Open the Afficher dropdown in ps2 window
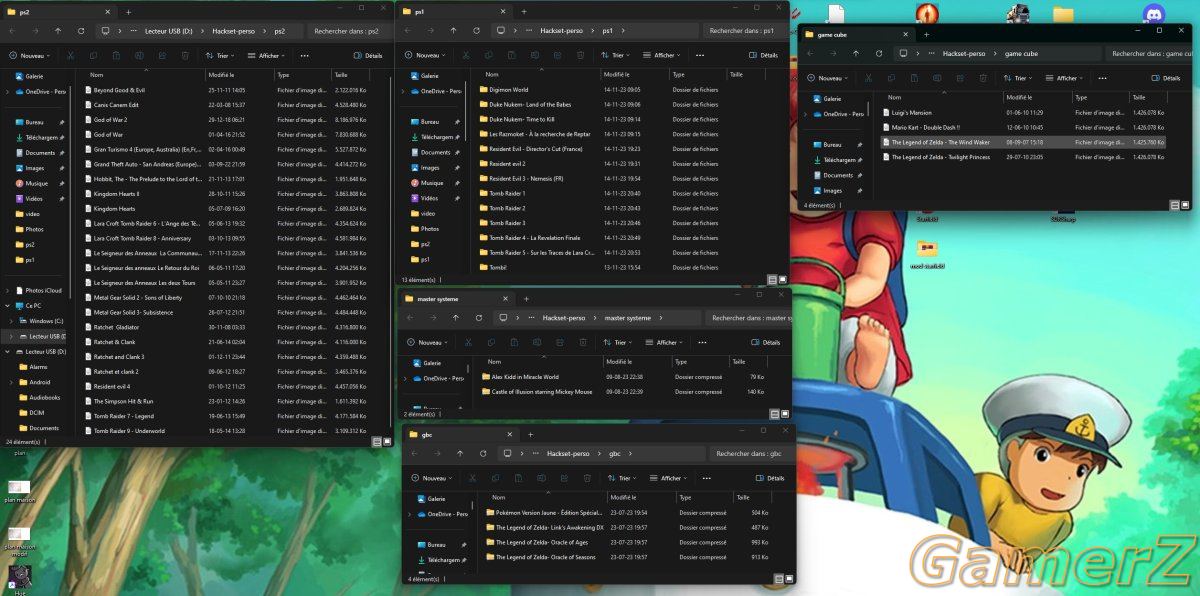 pos(265,56)
